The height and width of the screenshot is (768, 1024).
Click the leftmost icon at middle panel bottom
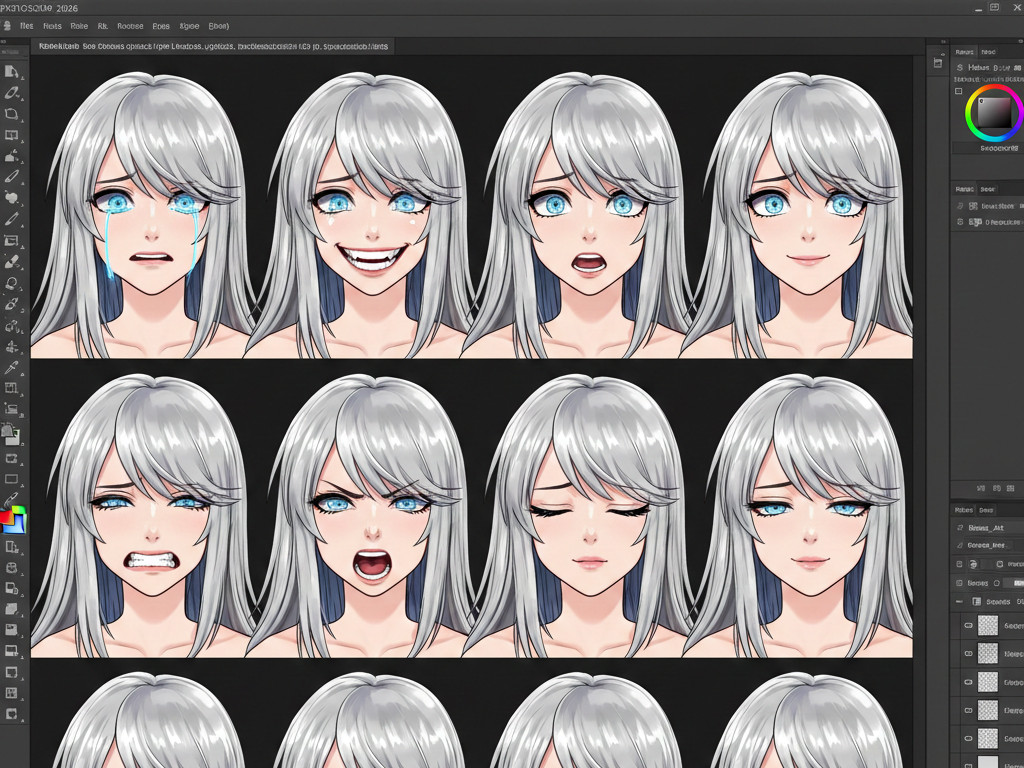(x=980, y=488)
